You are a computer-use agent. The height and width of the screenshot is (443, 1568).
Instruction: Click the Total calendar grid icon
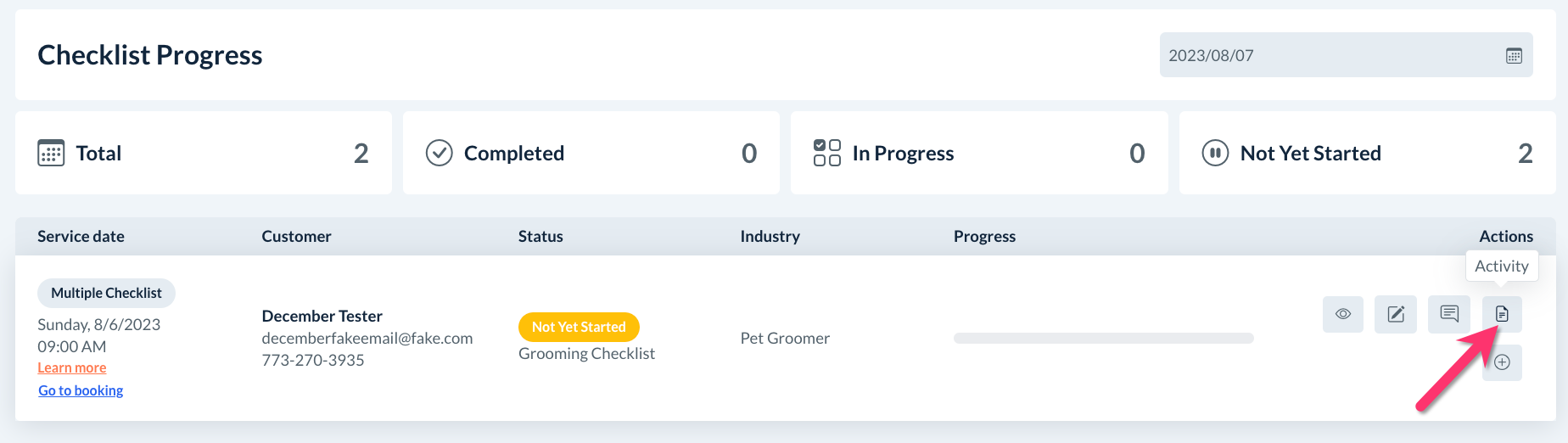click(51, 153)
